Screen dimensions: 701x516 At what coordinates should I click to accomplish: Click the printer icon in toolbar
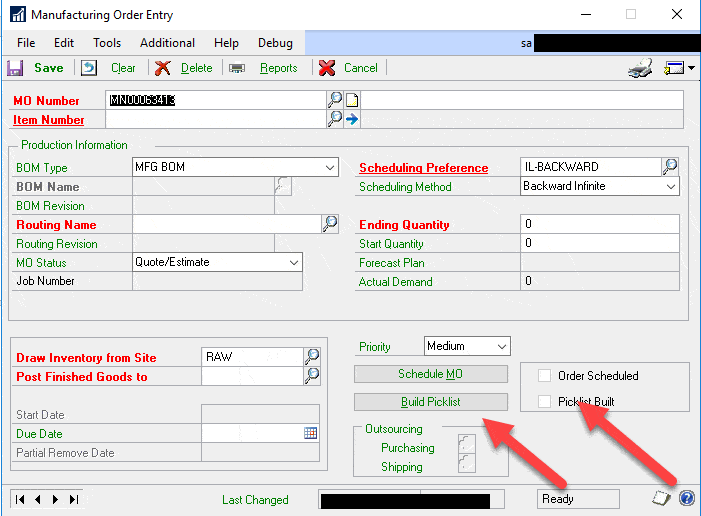coord(639,68)
